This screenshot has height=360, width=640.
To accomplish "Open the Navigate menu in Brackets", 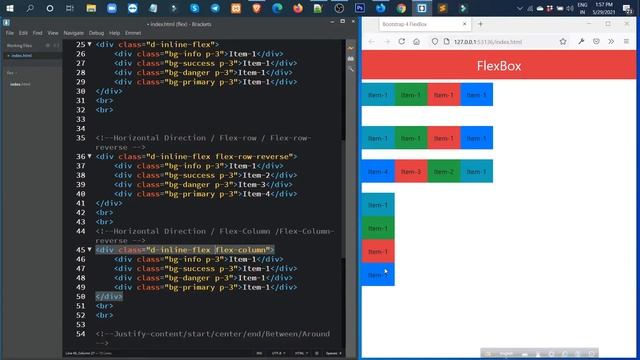I will point(73,33).
